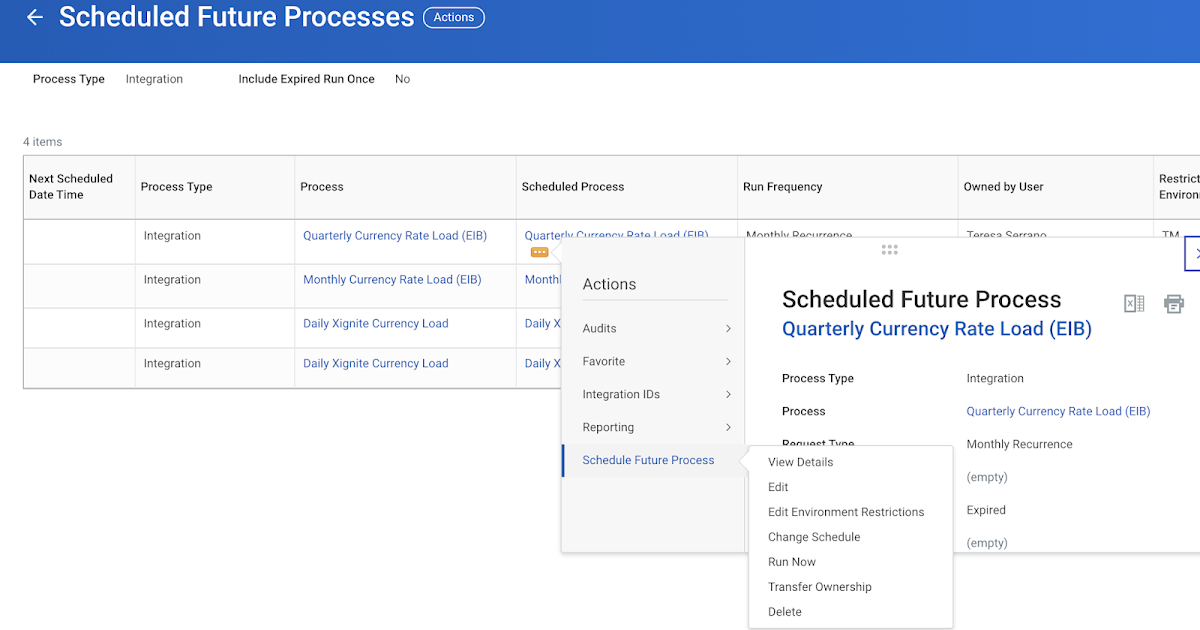1200x630 pixels.
Task: Expand the Reporting submenu
Action: 608,427
